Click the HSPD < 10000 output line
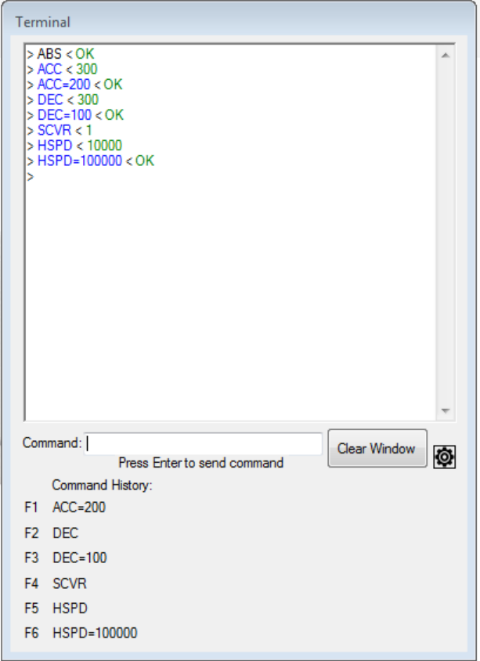The image size is (480, 661). (x=75, y=145)
